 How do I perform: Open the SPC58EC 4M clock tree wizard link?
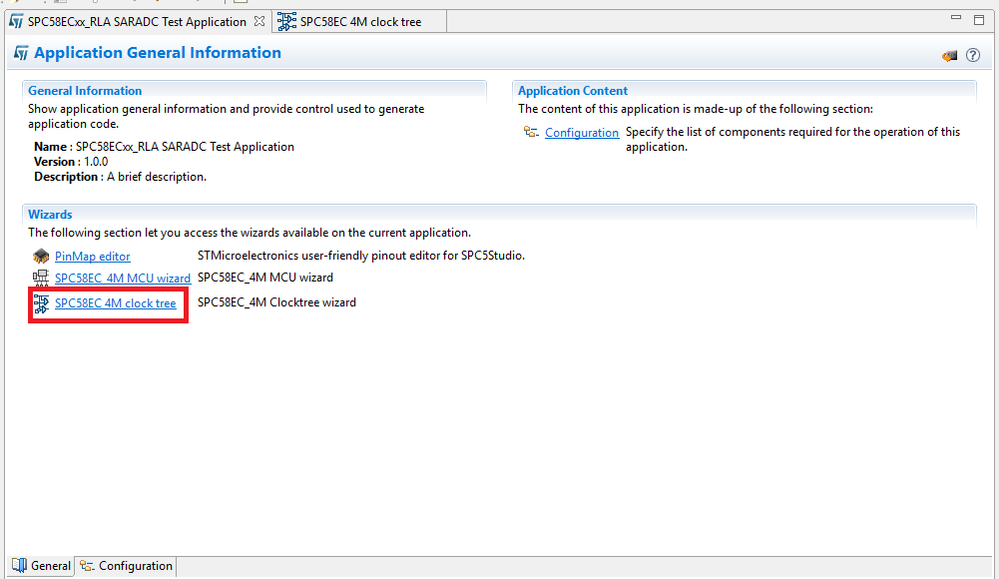(115, 303)
